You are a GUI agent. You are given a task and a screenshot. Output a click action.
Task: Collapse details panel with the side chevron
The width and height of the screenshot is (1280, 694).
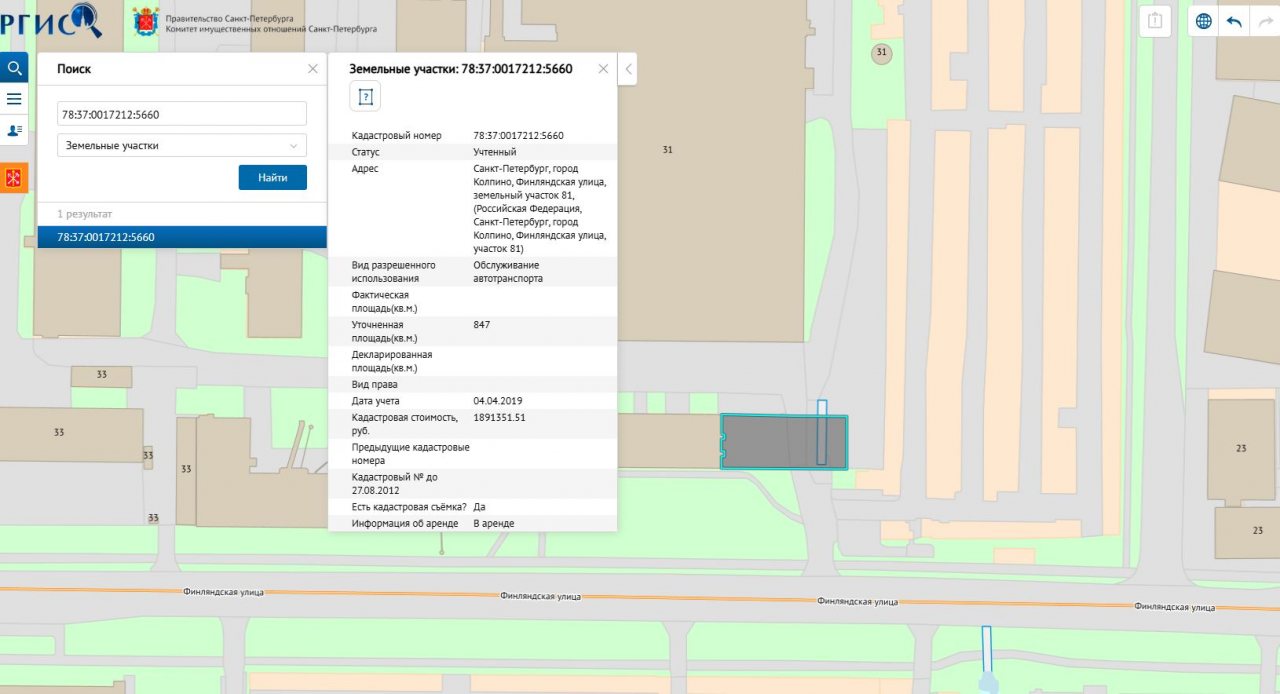pyautogui.click(x=628, y=69)
